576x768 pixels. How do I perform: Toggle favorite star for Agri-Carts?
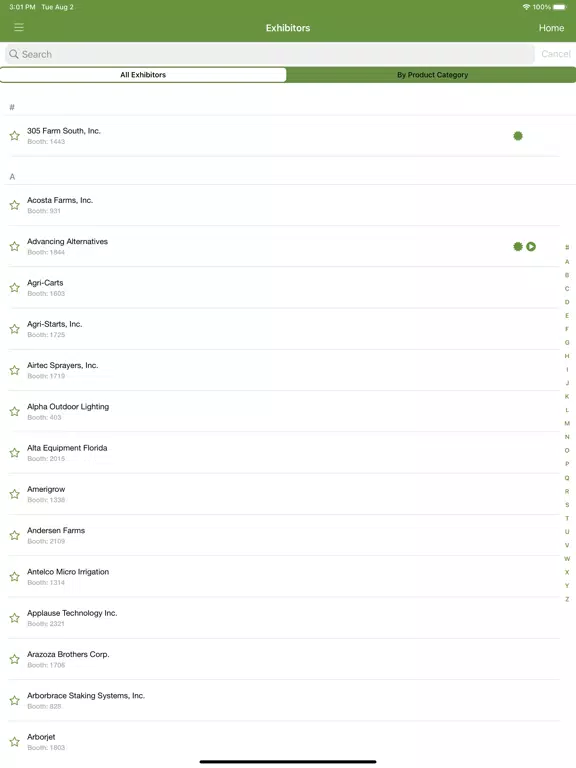[x=15, y=288]
